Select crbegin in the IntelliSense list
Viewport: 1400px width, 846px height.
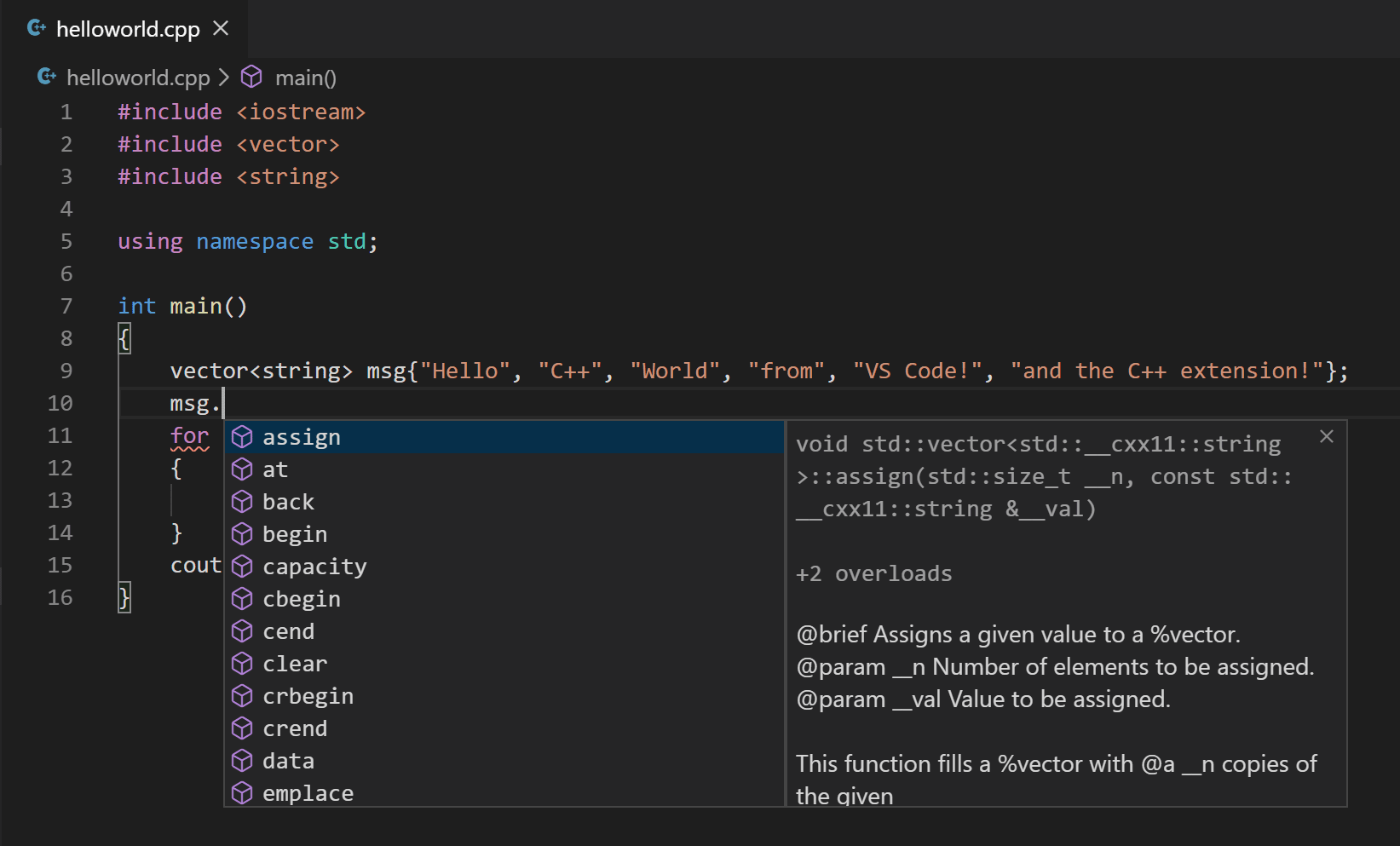point(308,695)
